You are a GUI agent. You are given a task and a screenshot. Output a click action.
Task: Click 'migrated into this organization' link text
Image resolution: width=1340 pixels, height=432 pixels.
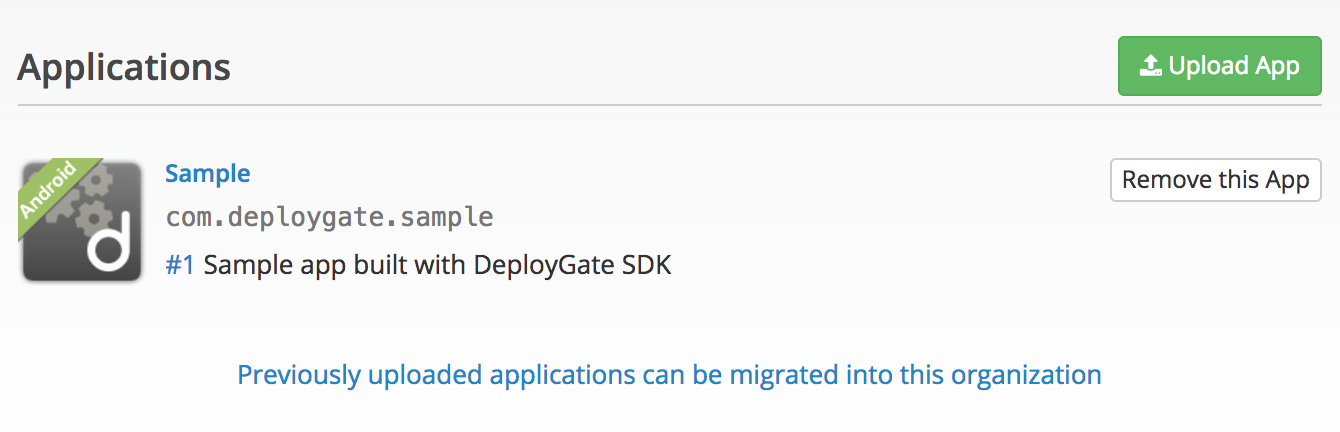click(x=914, y=375)
